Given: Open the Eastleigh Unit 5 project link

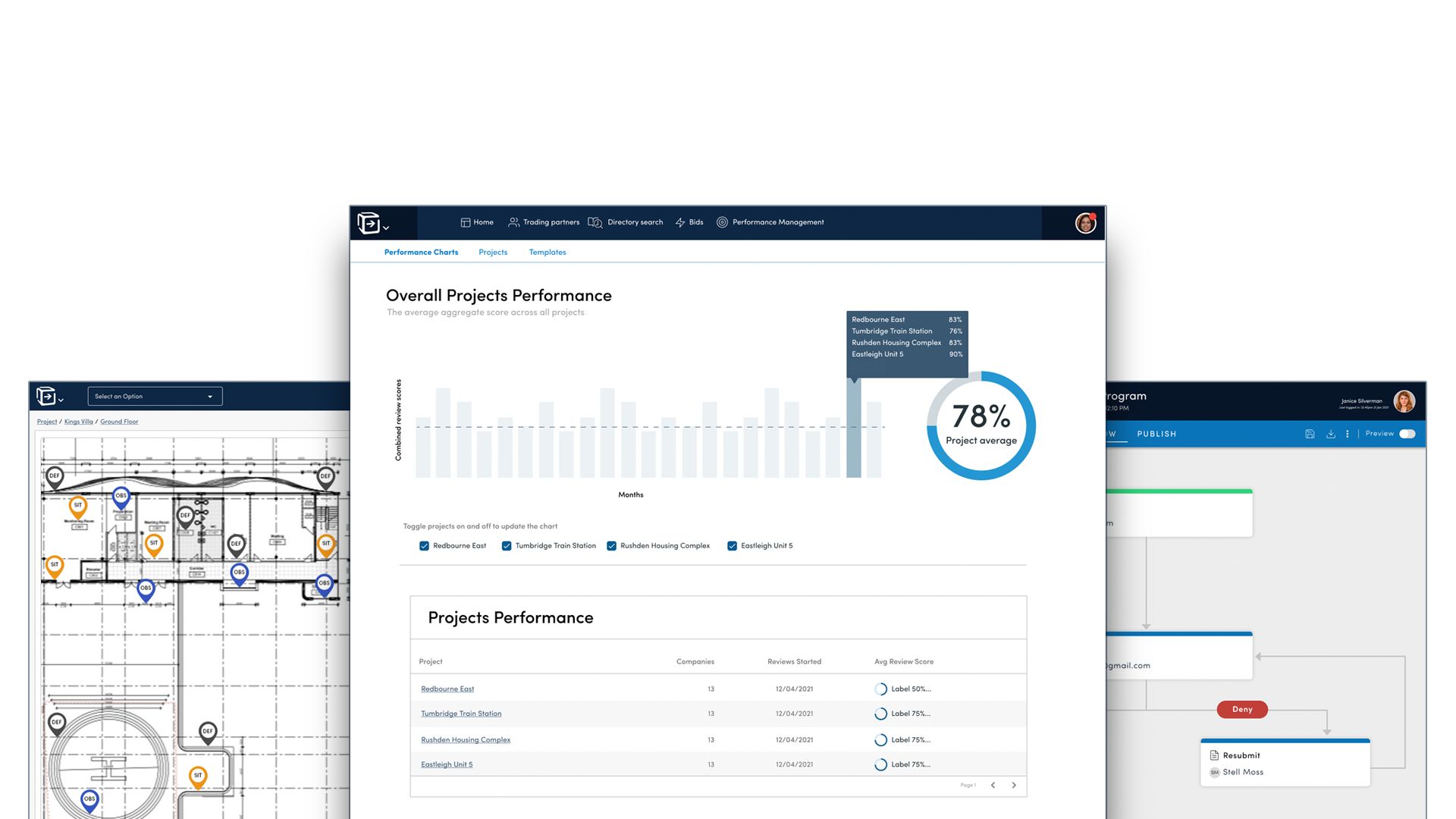Looking at the screenshot, I should [447, 764].
